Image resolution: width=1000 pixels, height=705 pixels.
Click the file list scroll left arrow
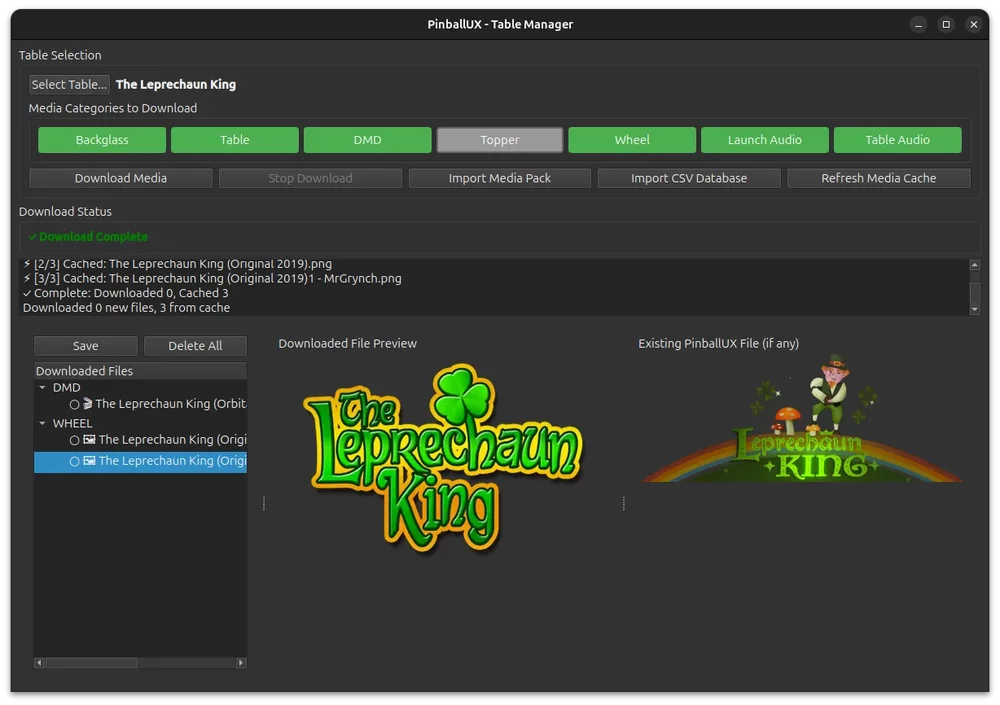coord(40,663)
